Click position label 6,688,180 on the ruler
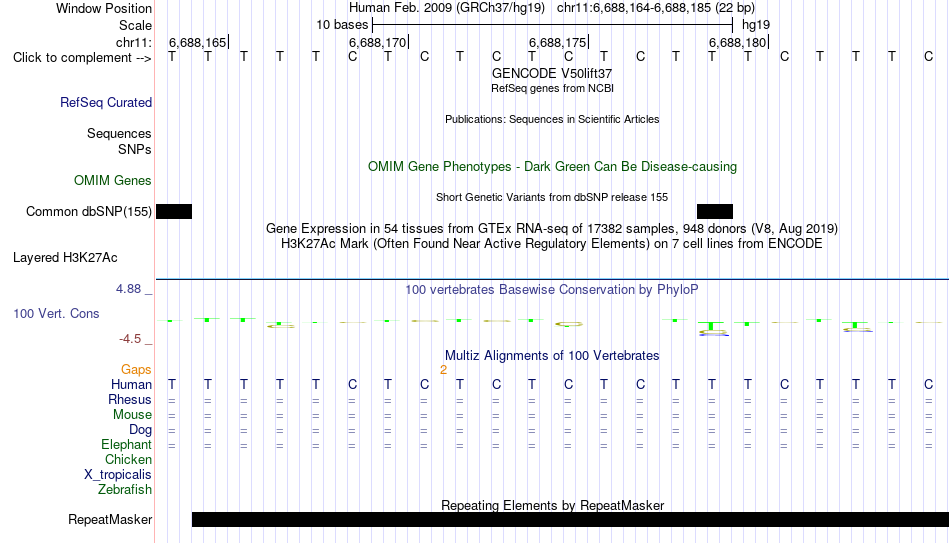950x543 pixels. pos(737,42)
